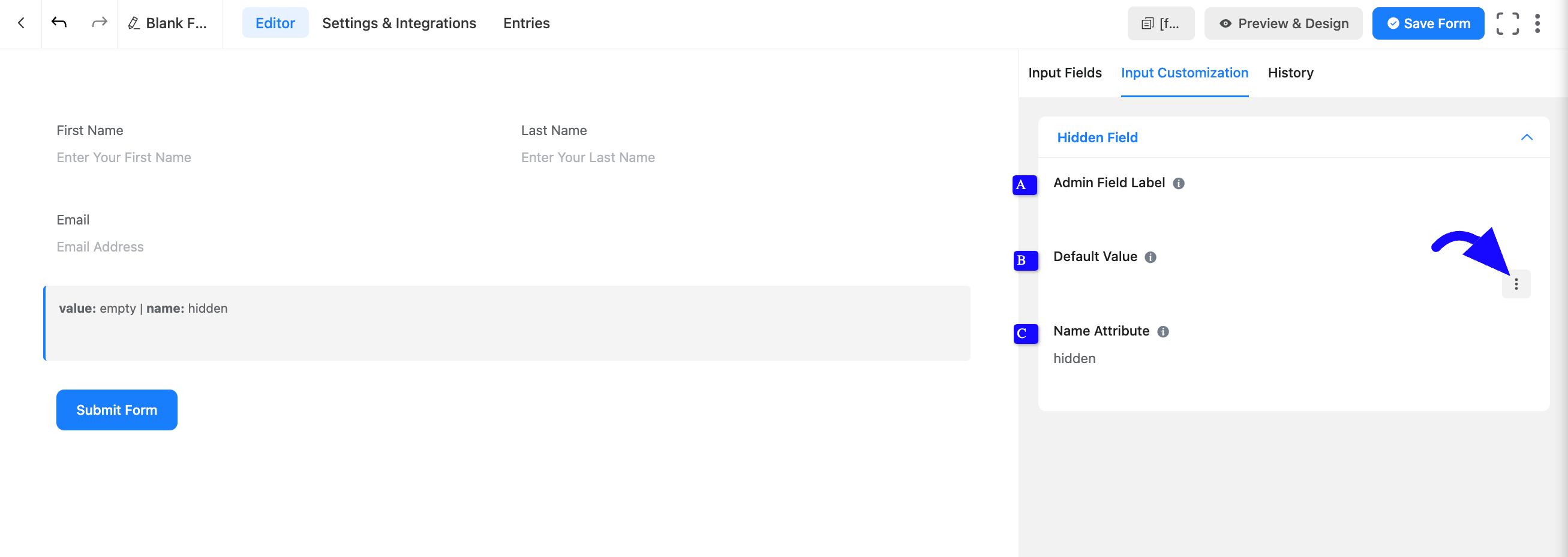Switch to the Editor tab

pyautogui.click(x=275, y=23)
